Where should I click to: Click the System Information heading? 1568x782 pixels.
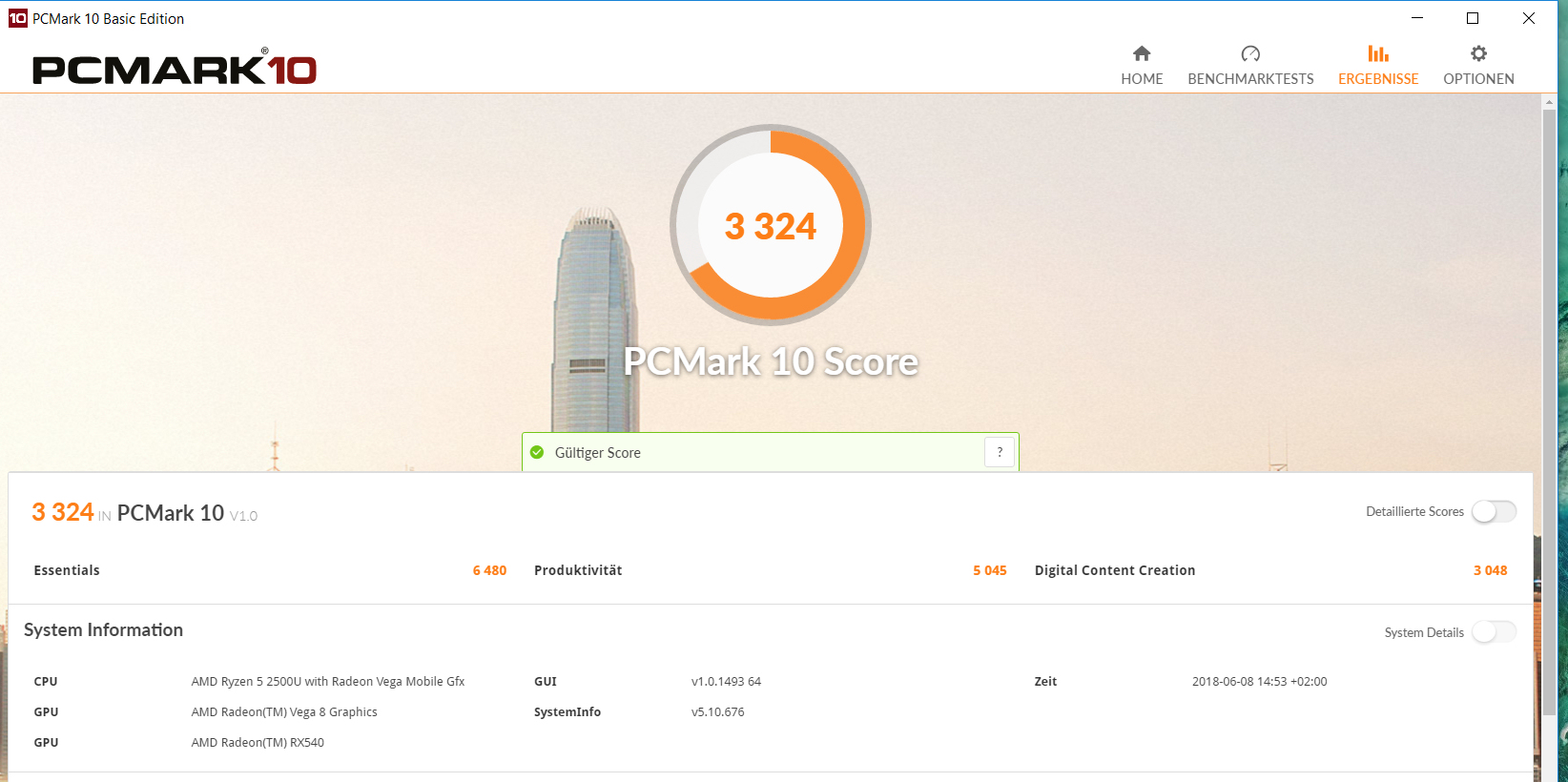[103, 630]
